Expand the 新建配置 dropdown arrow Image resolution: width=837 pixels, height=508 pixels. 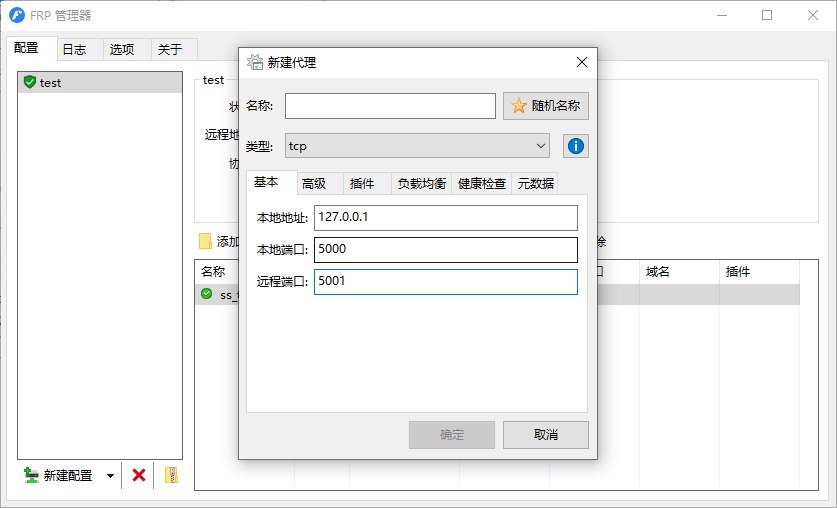coord(110,476)
